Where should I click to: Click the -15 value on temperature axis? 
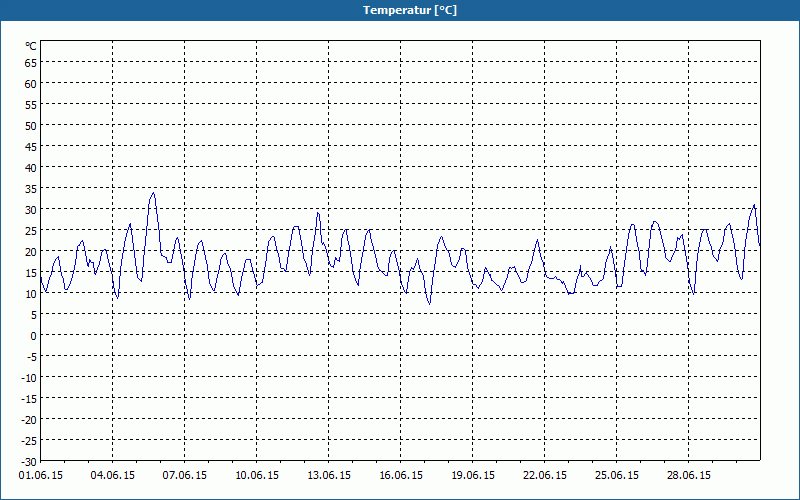point(29,398)
